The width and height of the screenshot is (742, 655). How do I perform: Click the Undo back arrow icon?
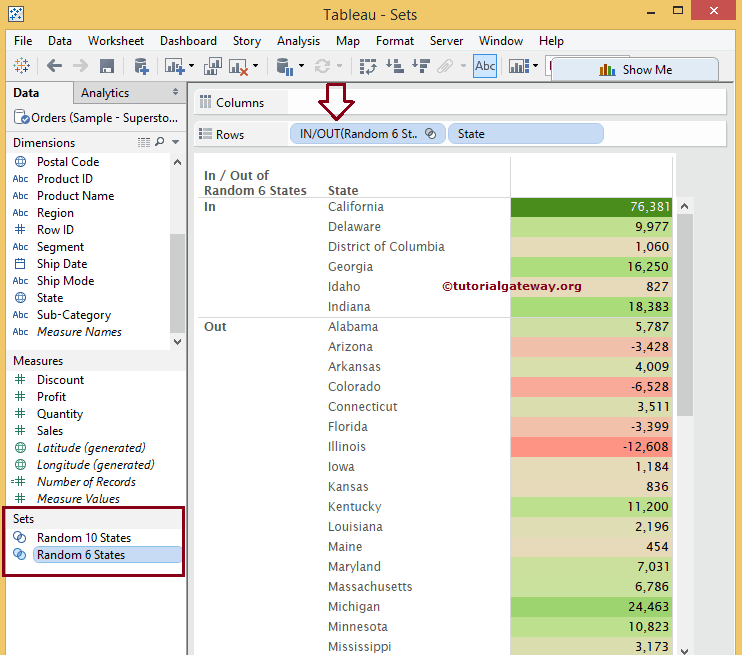[x=54, y=67]
